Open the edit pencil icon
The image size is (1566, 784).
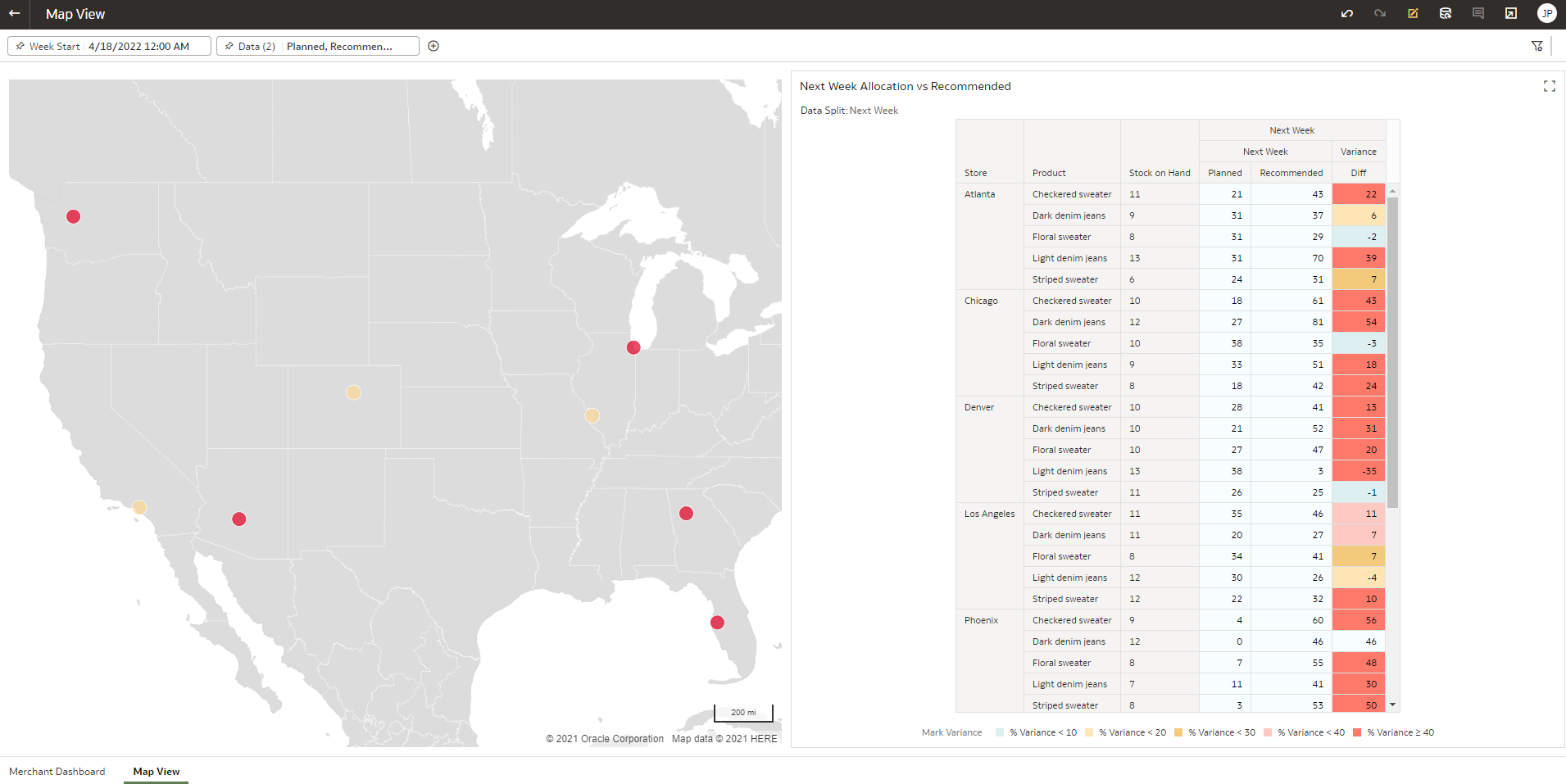1413,14
